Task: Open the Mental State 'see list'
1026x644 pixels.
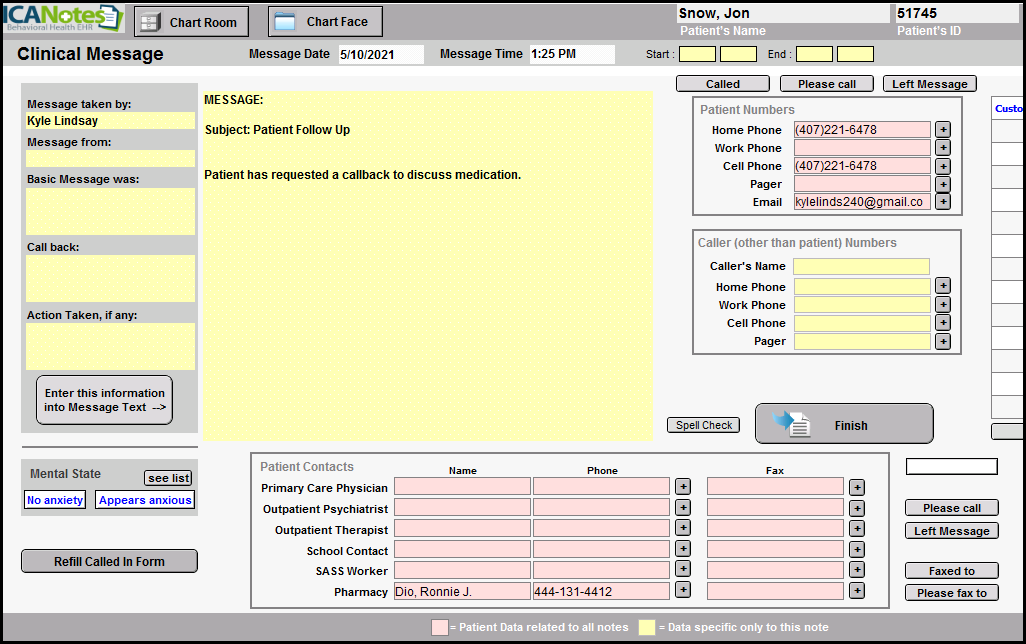Action: point(168,478)
